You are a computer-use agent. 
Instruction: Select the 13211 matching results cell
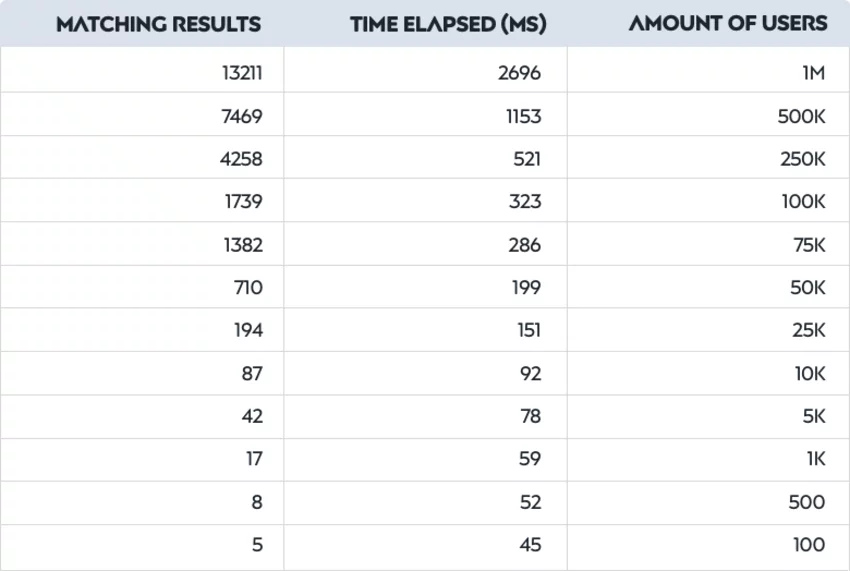click(x=142, y=70)
